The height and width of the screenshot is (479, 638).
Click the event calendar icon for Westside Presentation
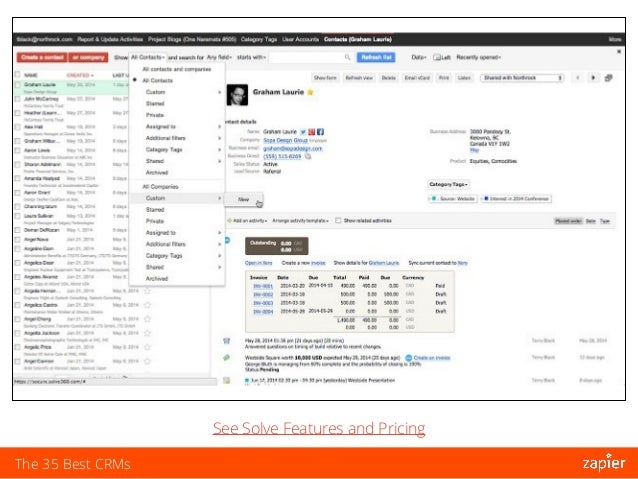[x=227, y=381]
